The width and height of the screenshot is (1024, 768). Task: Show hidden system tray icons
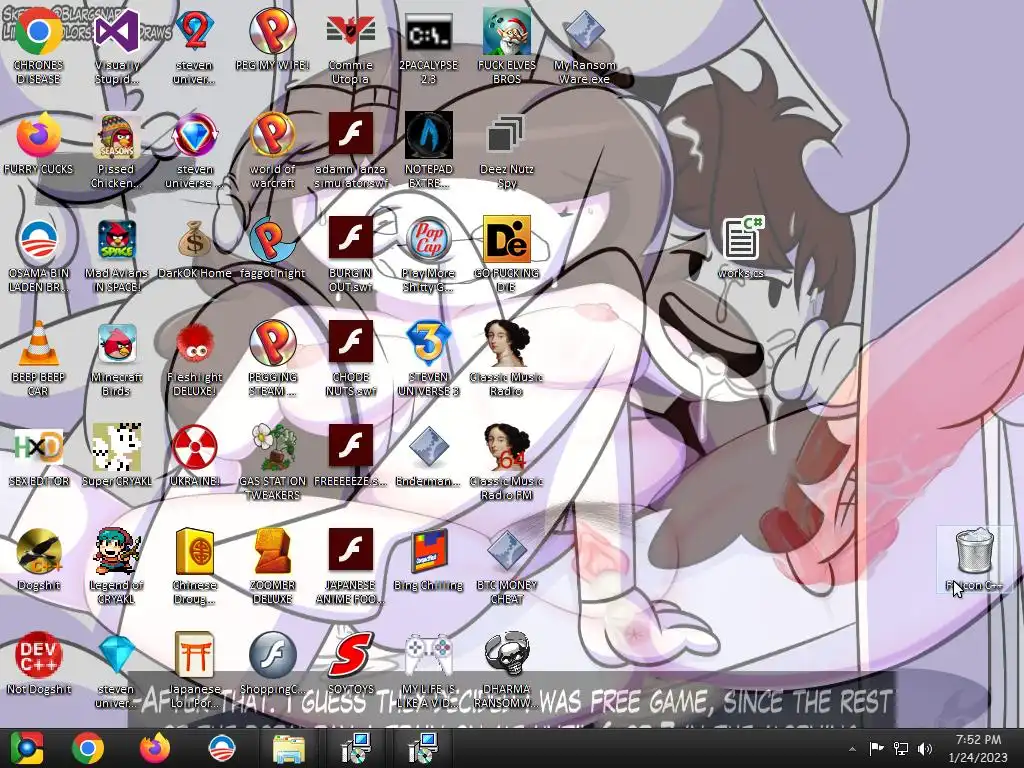click(x=852, y=749)
